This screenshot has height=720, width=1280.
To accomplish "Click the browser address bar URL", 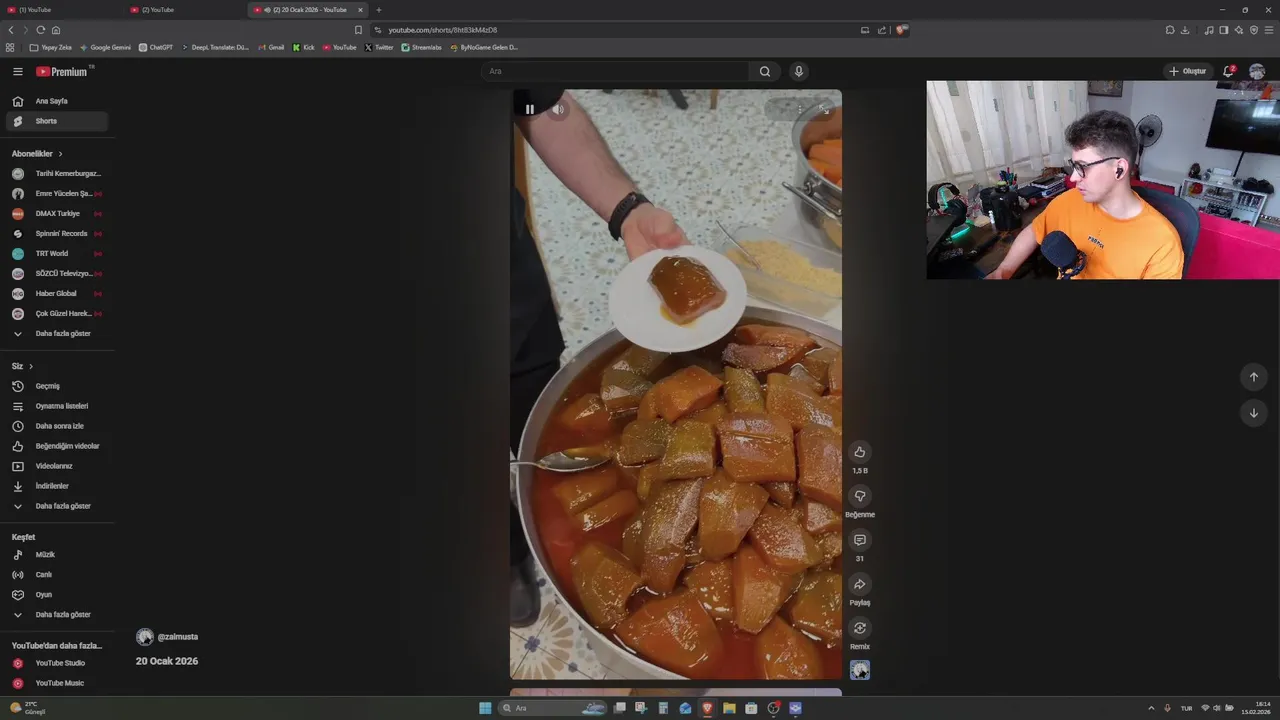I will [442, 30].
